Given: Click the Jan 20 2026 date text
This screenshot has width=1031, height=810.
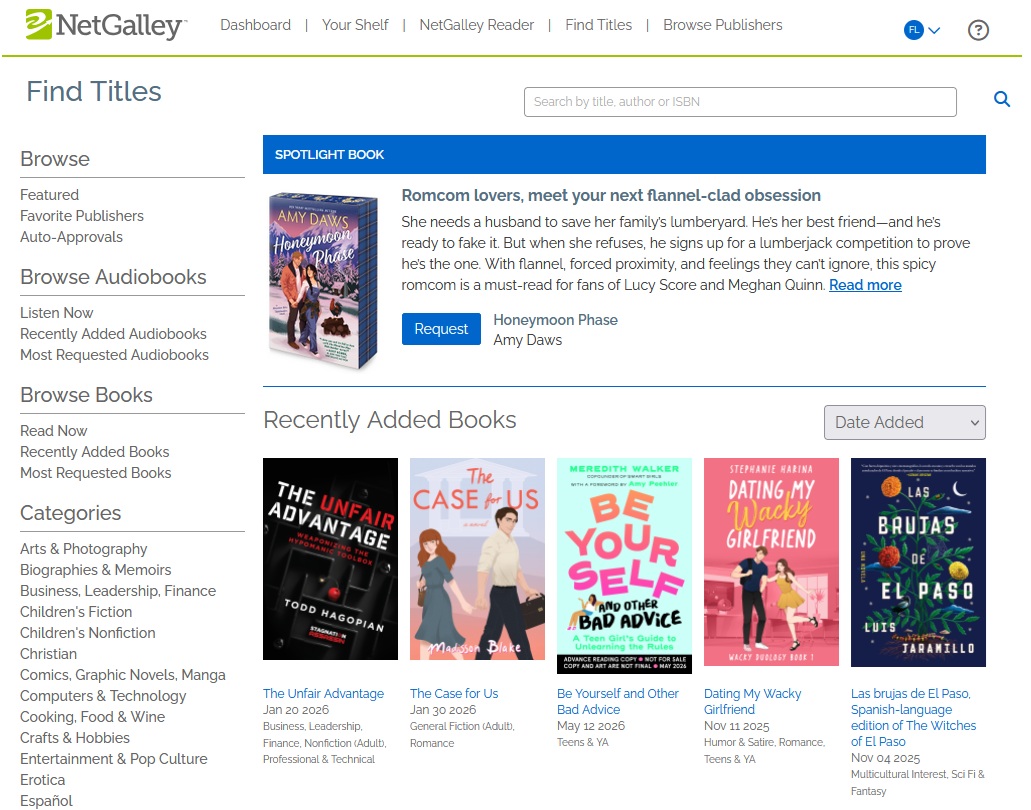Looking at the screenshot, I should coord(296,710).
